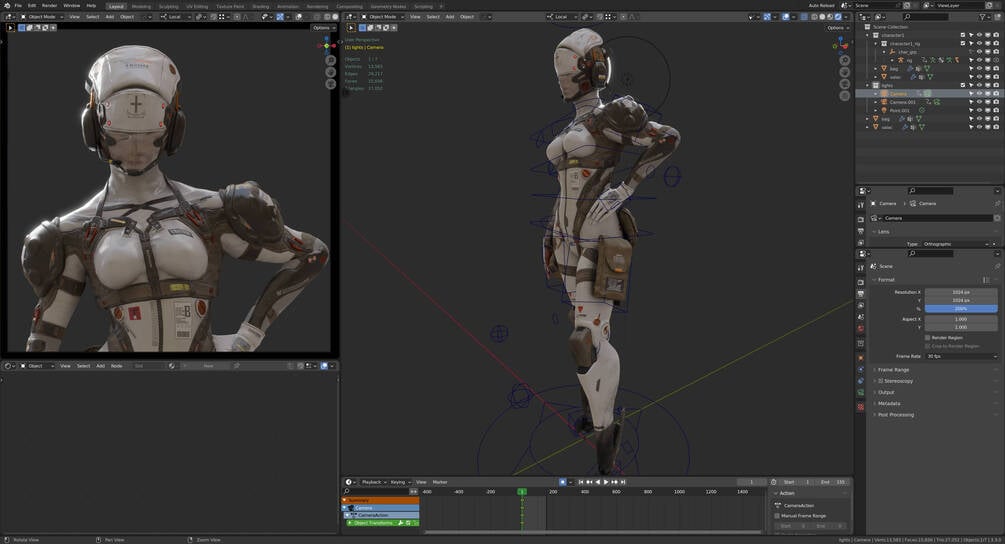Click the Point.001 light icon

(x=884, y=110)
